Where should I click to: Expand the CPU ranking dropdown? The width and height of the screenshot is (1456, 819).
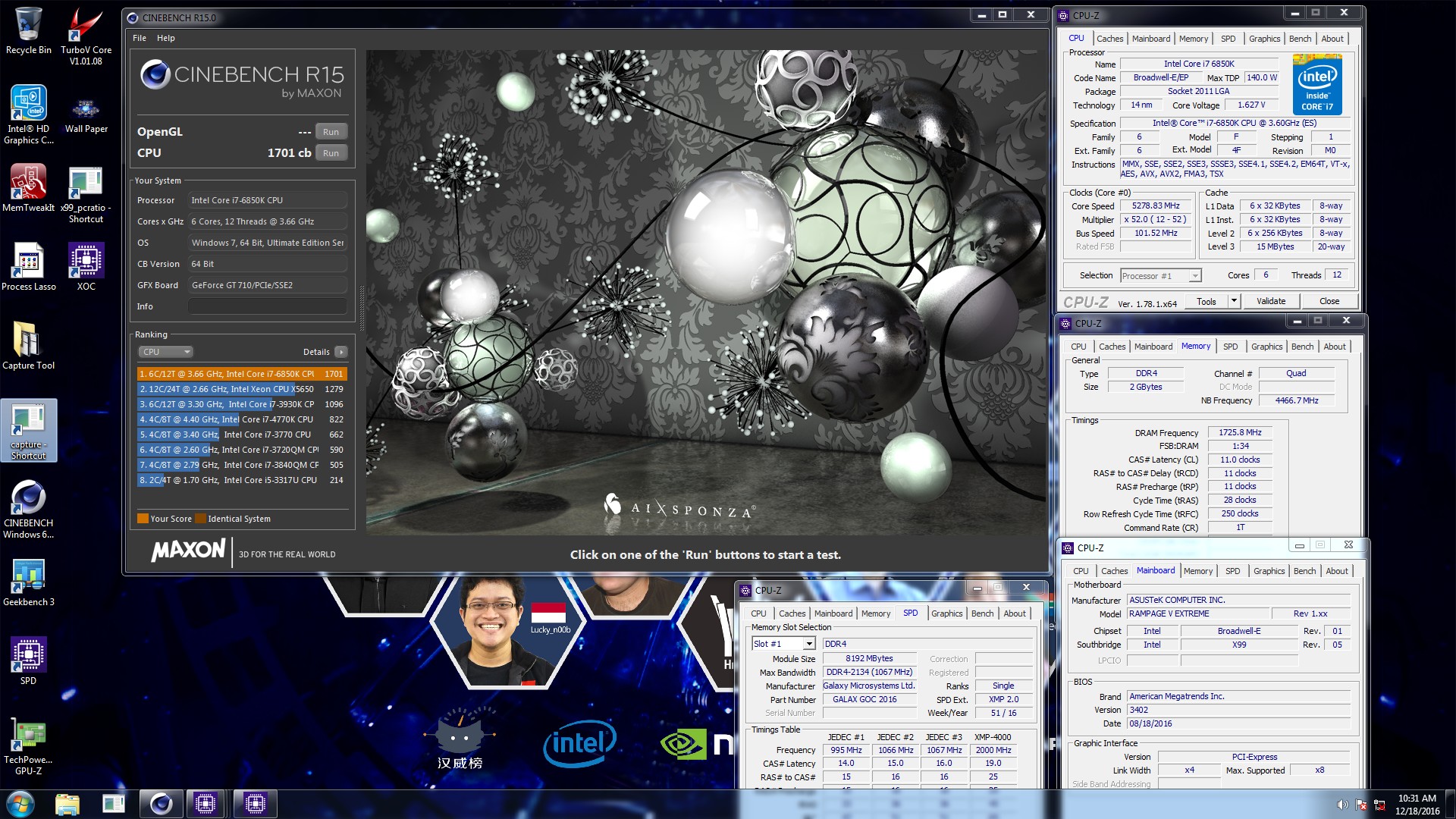click(x=165, y=352)
